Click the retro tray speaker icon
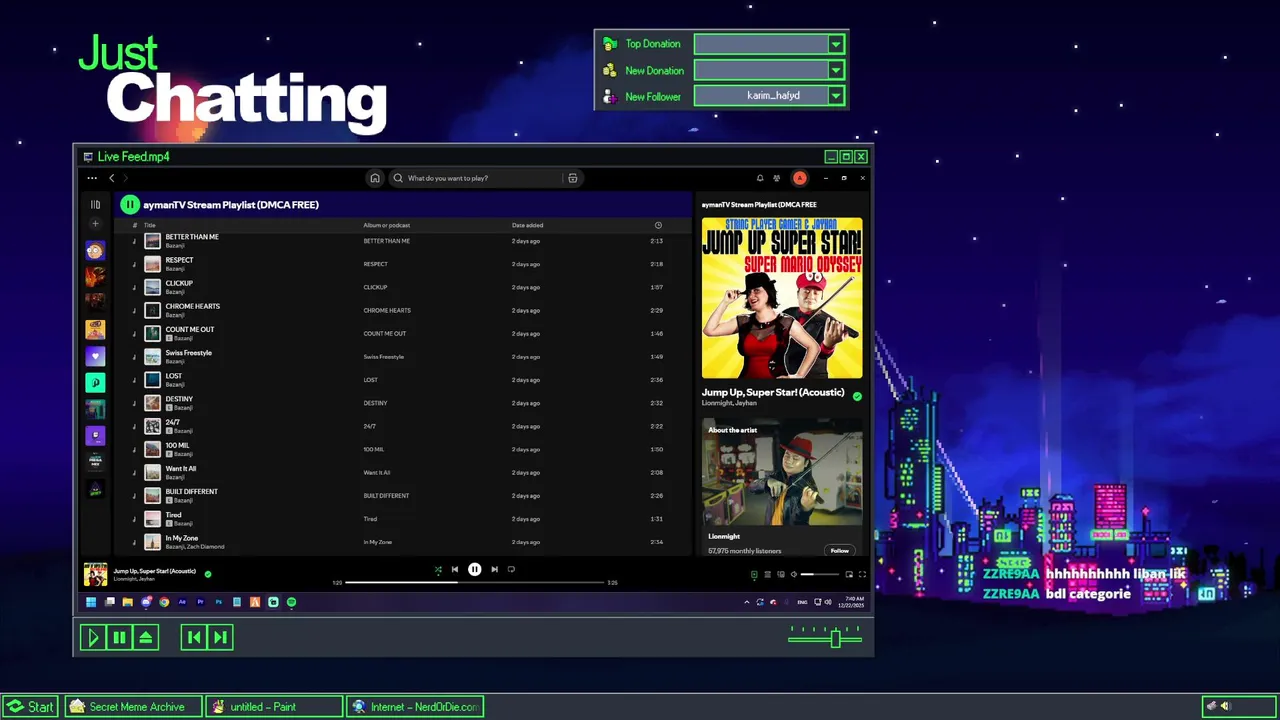The image size is (1280, 720). pos(1225,707)
